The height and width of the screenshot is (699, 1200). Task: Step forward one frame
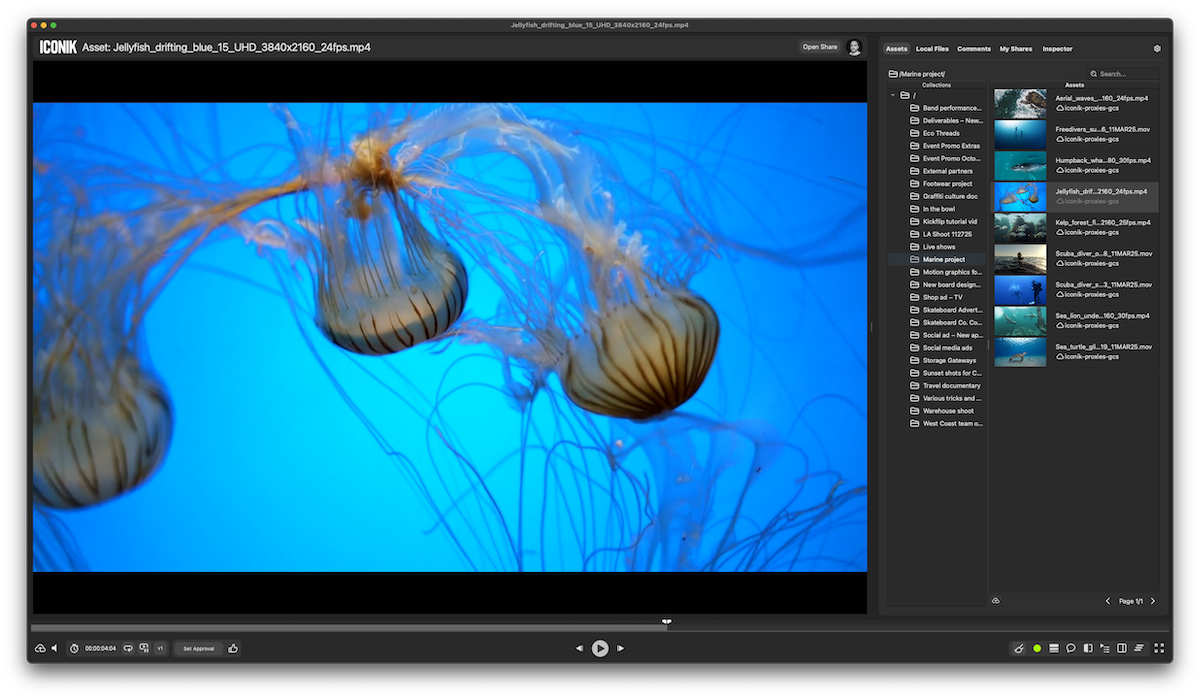[x=621, y=648]
